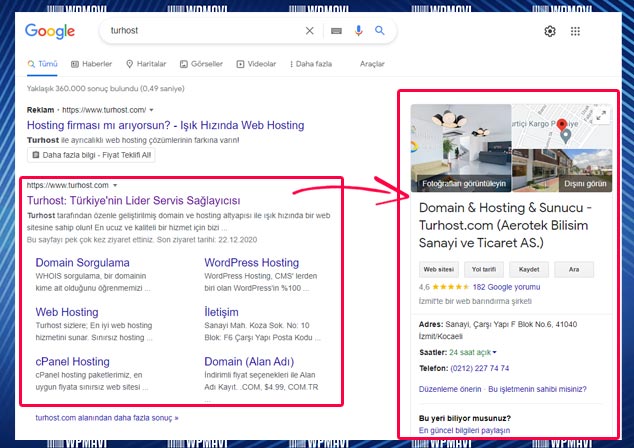Expand the map with arrows icon

point(601,115)
